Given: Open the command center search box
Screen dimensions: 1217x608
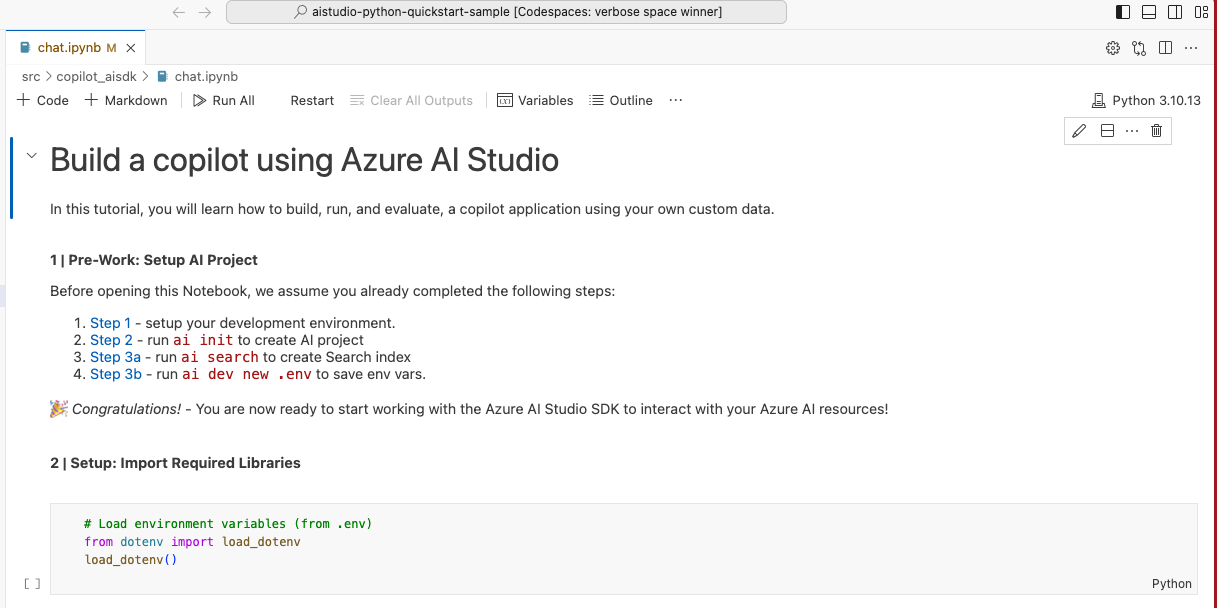Looking at the screenshot, I should (x=506, y=12).
